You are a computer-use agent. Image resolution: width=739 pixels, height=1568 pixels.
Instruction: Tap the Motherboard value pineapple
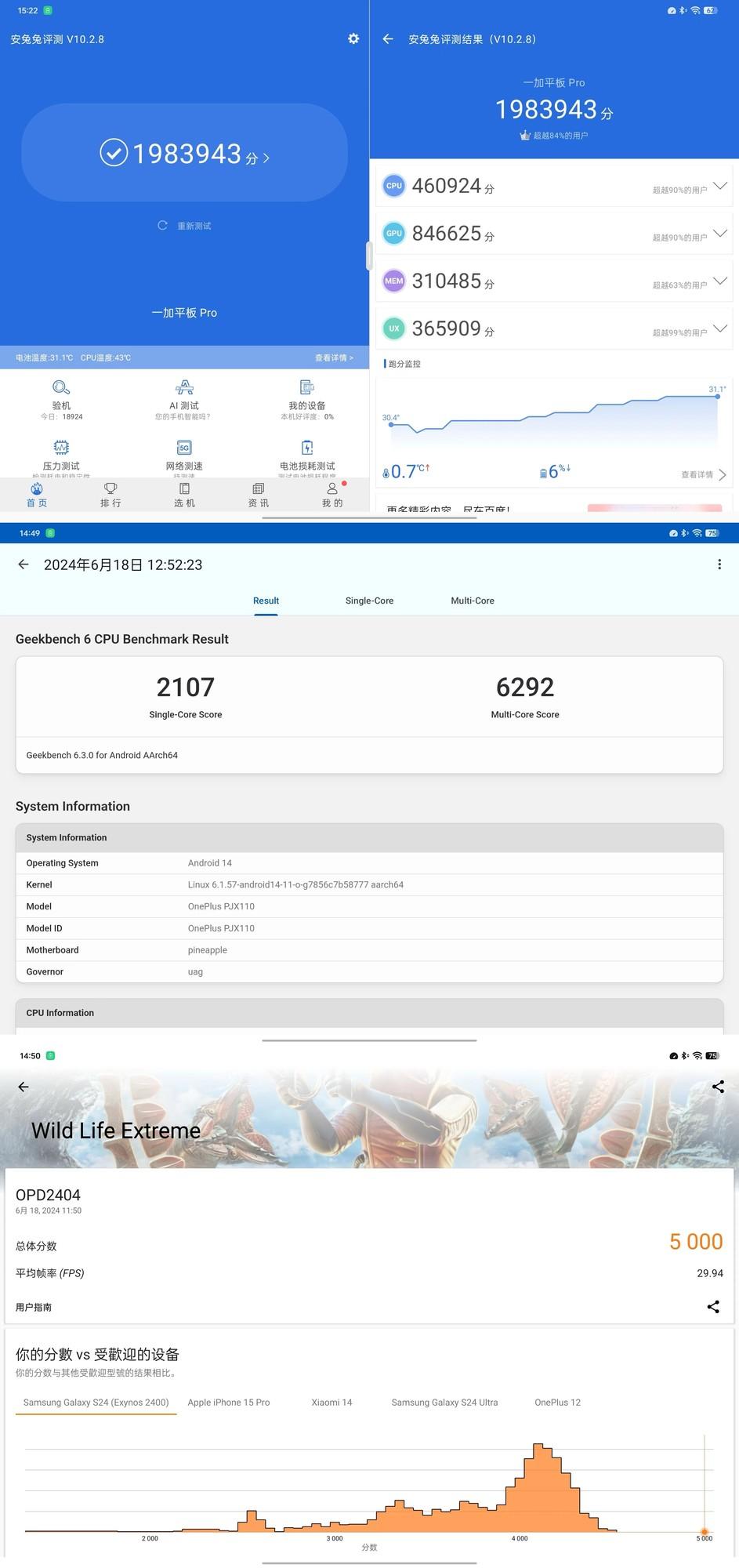pos(208,950)
